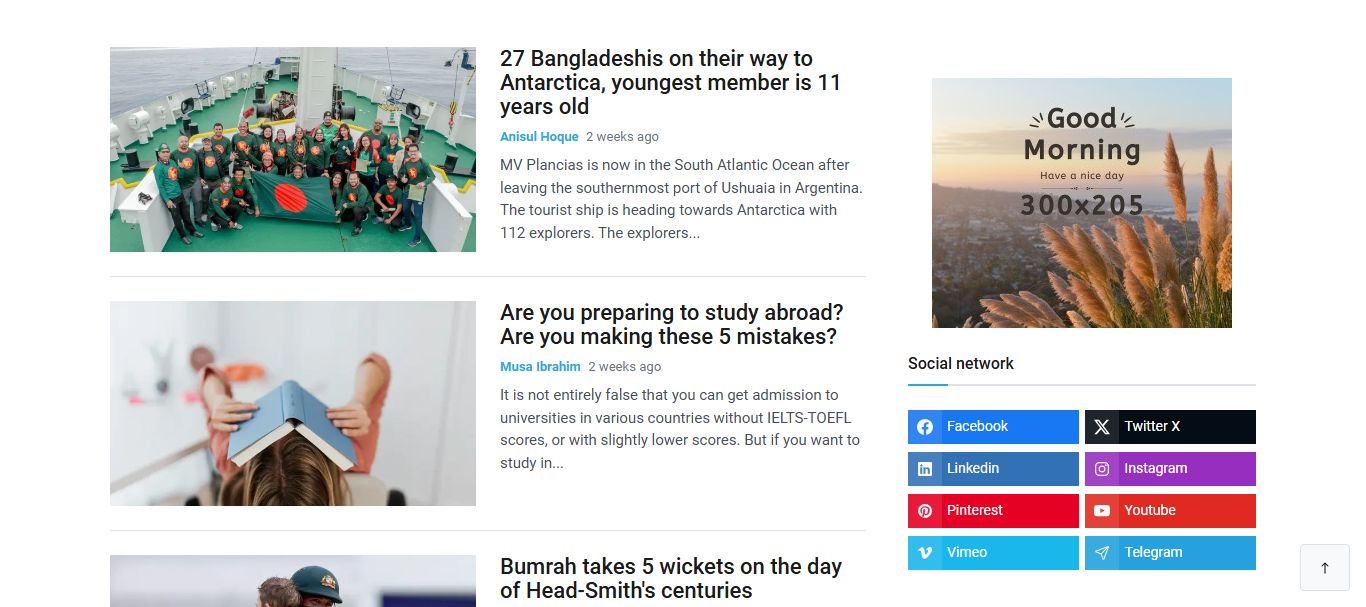Click the Youtube social button label
1366x607 pixels.
[x=1149, y=511]
